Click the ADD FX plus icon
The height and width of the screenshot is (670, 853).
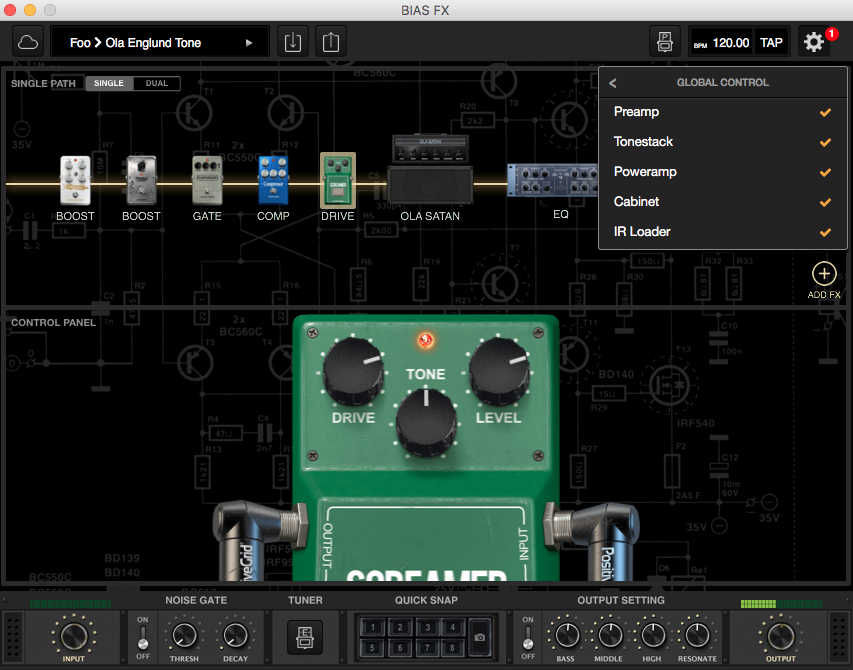point(824,274)
